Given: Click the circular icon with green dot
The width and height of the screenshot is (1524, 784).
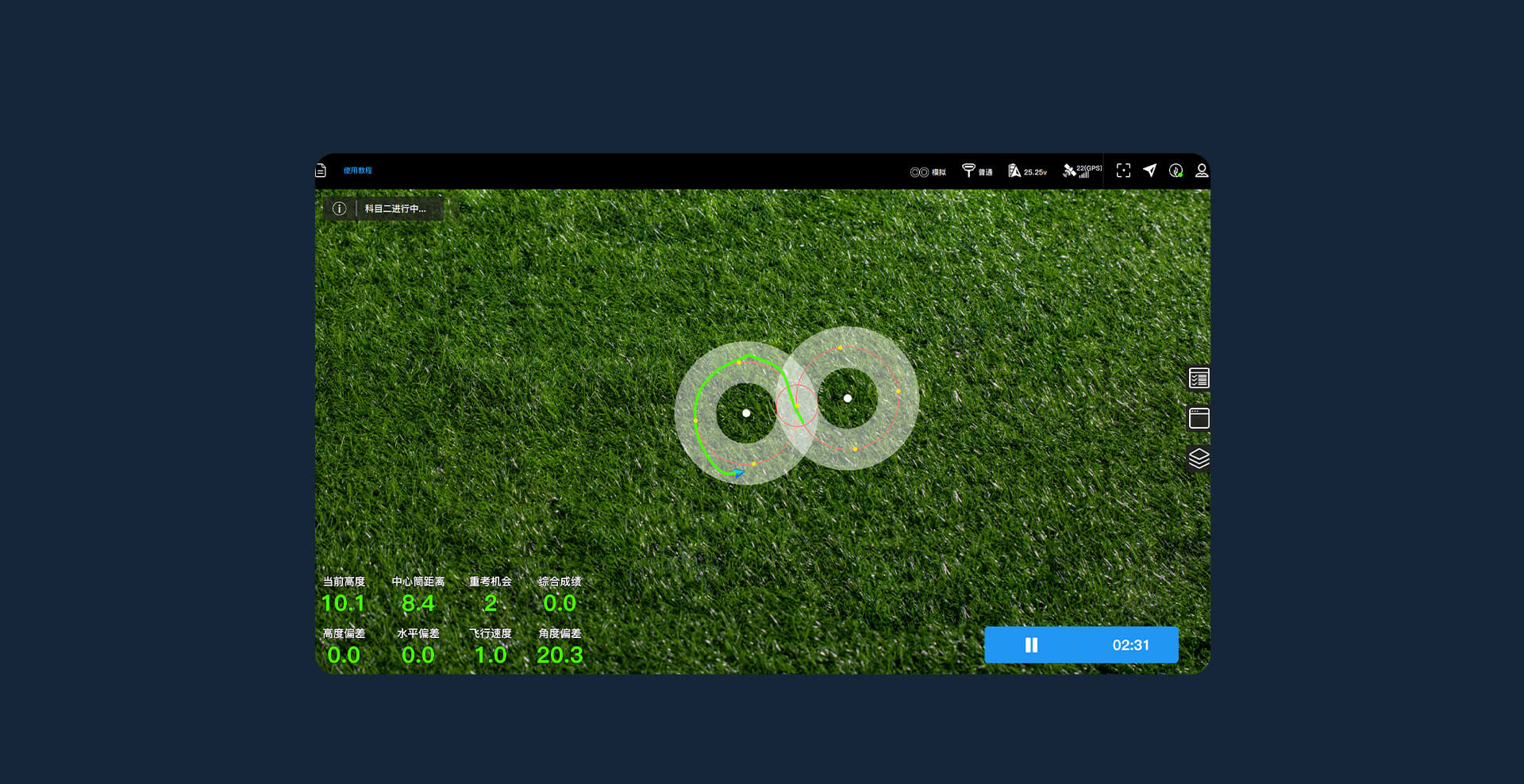Looking at the screenshot, I should 1176,171.
